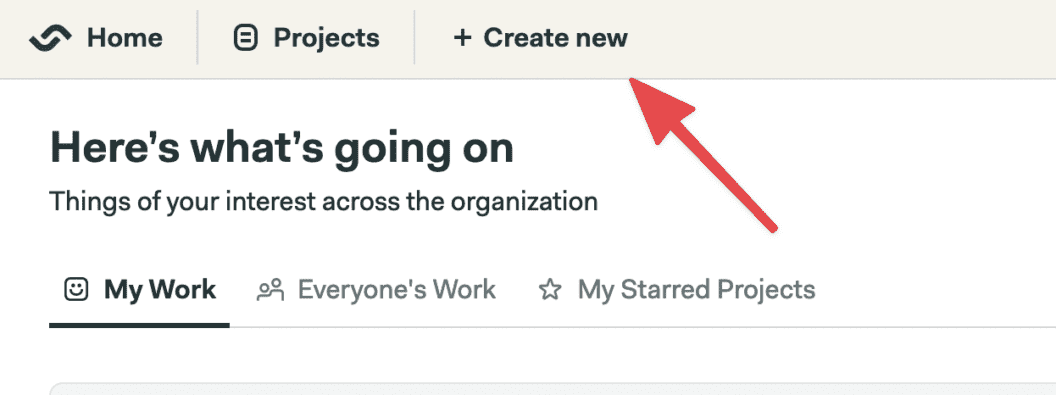Click the dark underline beneath My Work
The image size is (1056, 395).
(139, 326)
